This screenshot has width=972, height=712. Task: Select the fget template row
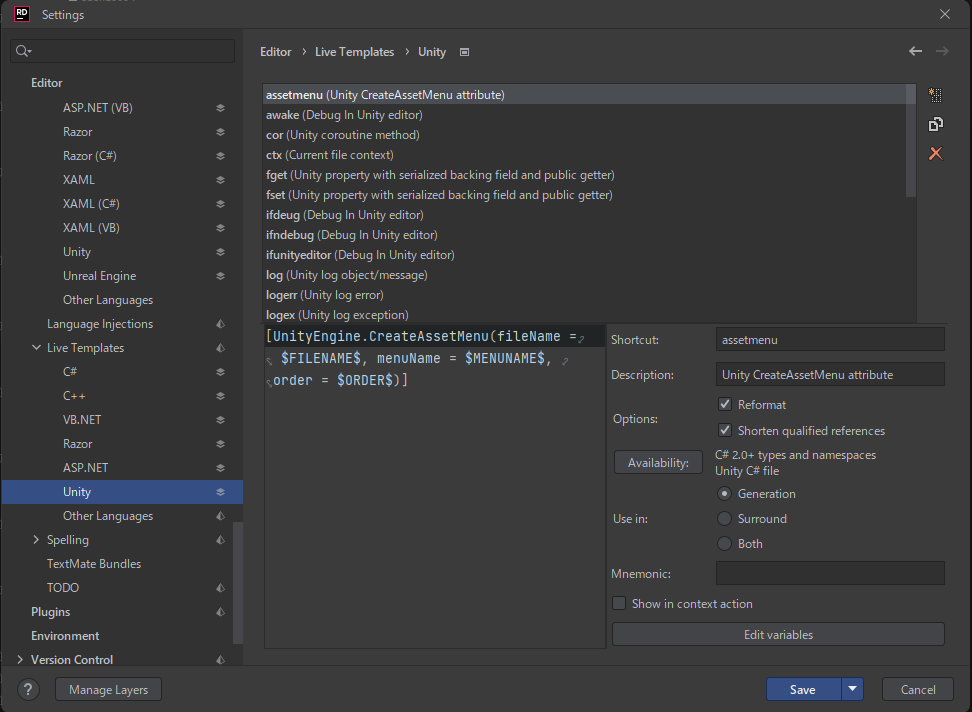tap(585, 175)
